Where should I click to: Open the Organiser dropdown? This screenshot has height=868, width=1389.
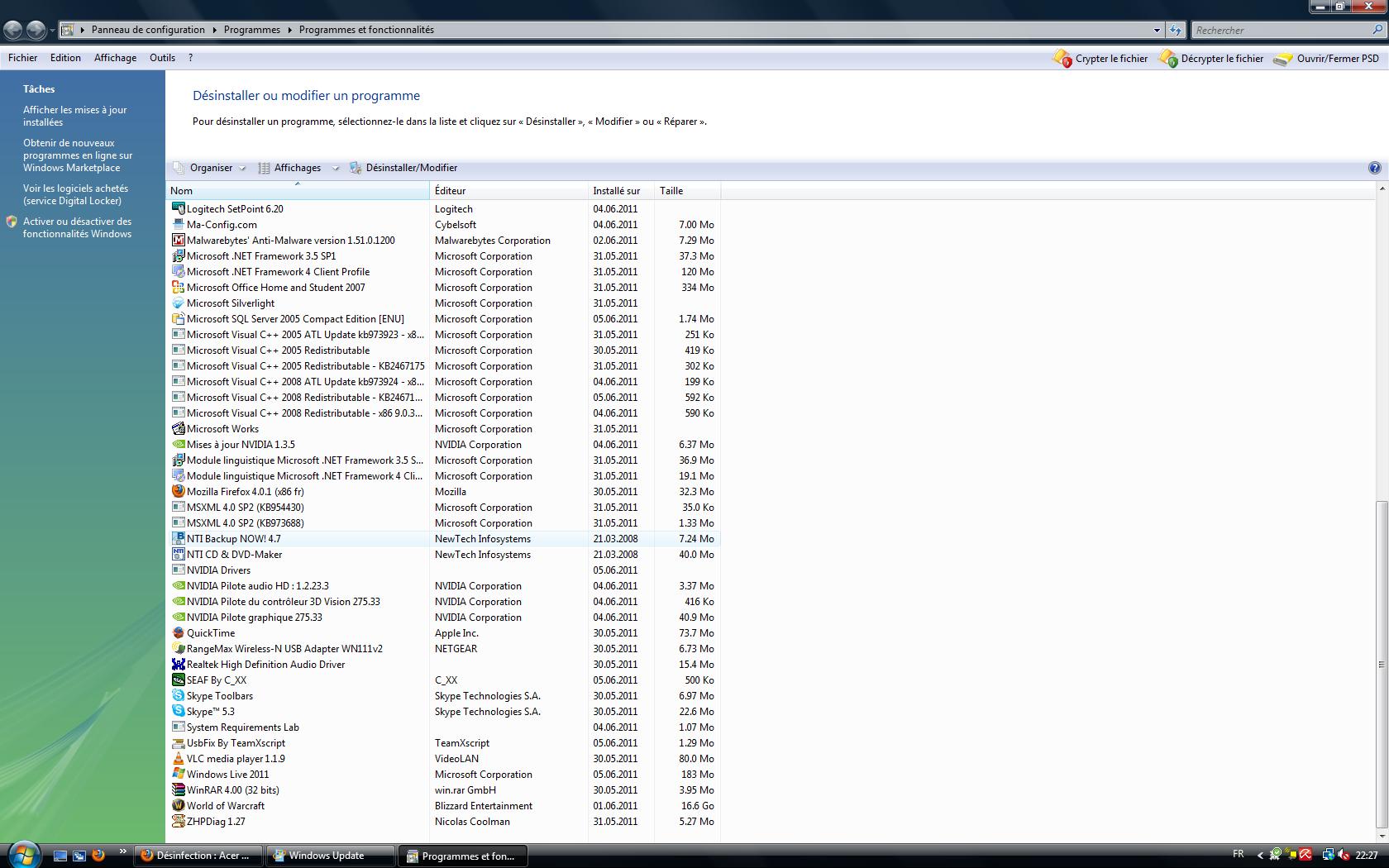209,168
